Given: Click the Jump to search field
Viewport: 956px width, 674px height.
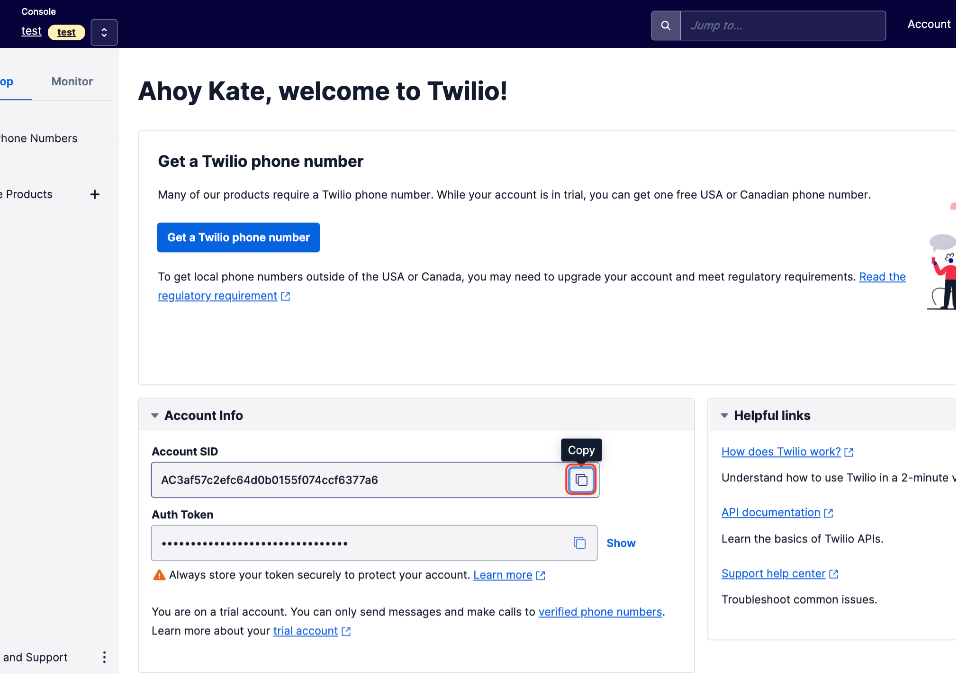Looking at the screenshot, I should pos(782,25).
